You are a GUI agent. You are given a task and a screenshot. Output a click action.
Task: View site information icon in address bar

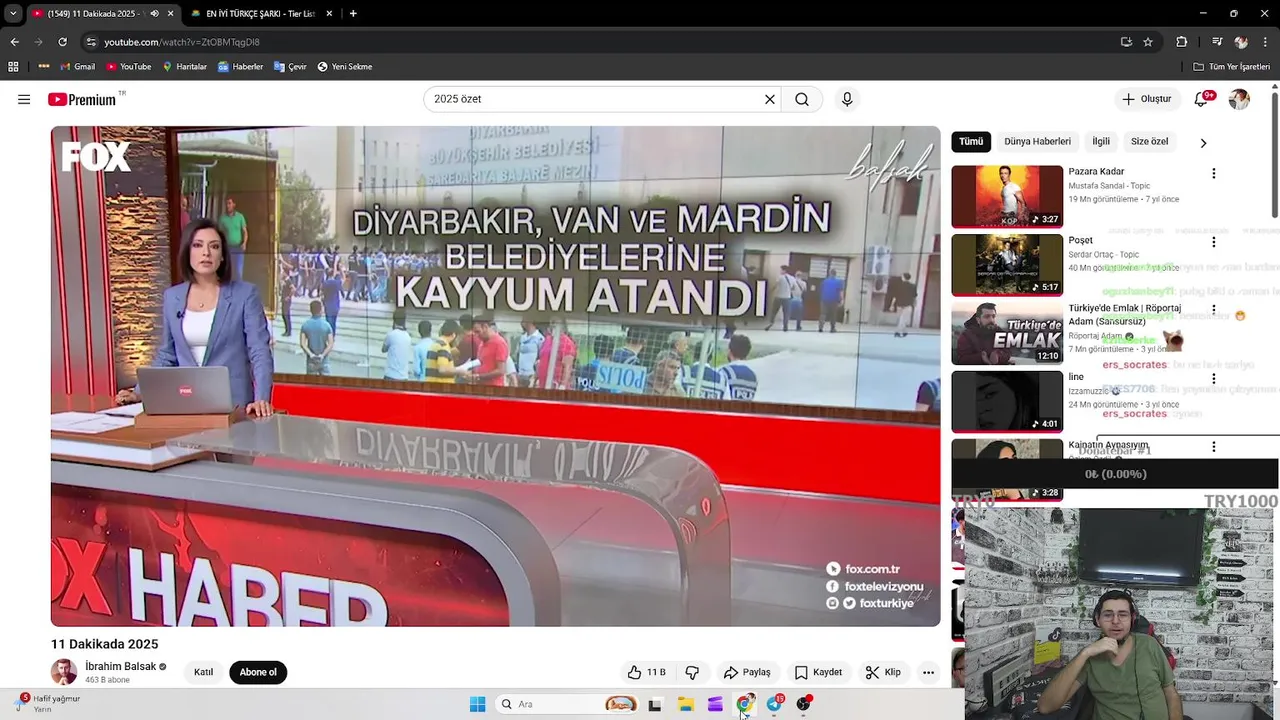pyautogui.click(x=91, y=42)
